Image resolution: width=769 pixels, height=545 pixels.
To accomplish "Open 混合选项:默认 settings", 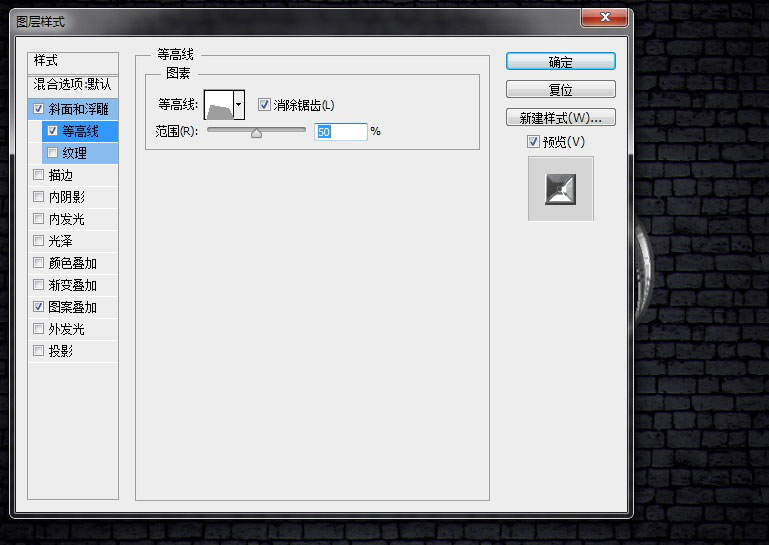I will 73,85.
